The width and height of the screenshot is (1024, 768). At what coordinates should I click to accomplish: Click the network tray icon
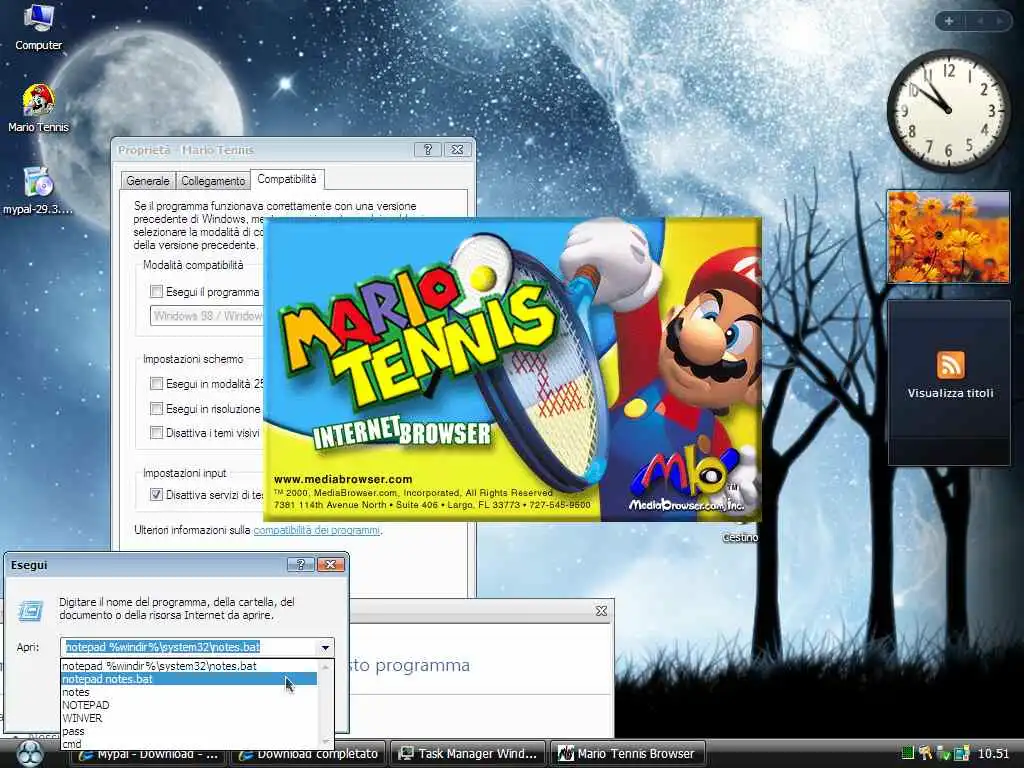point(961,753)
